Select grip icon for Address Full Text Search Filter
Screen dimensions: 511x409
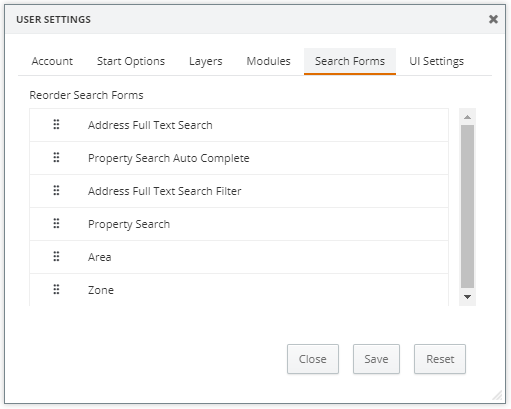click(x=56, y=190)
